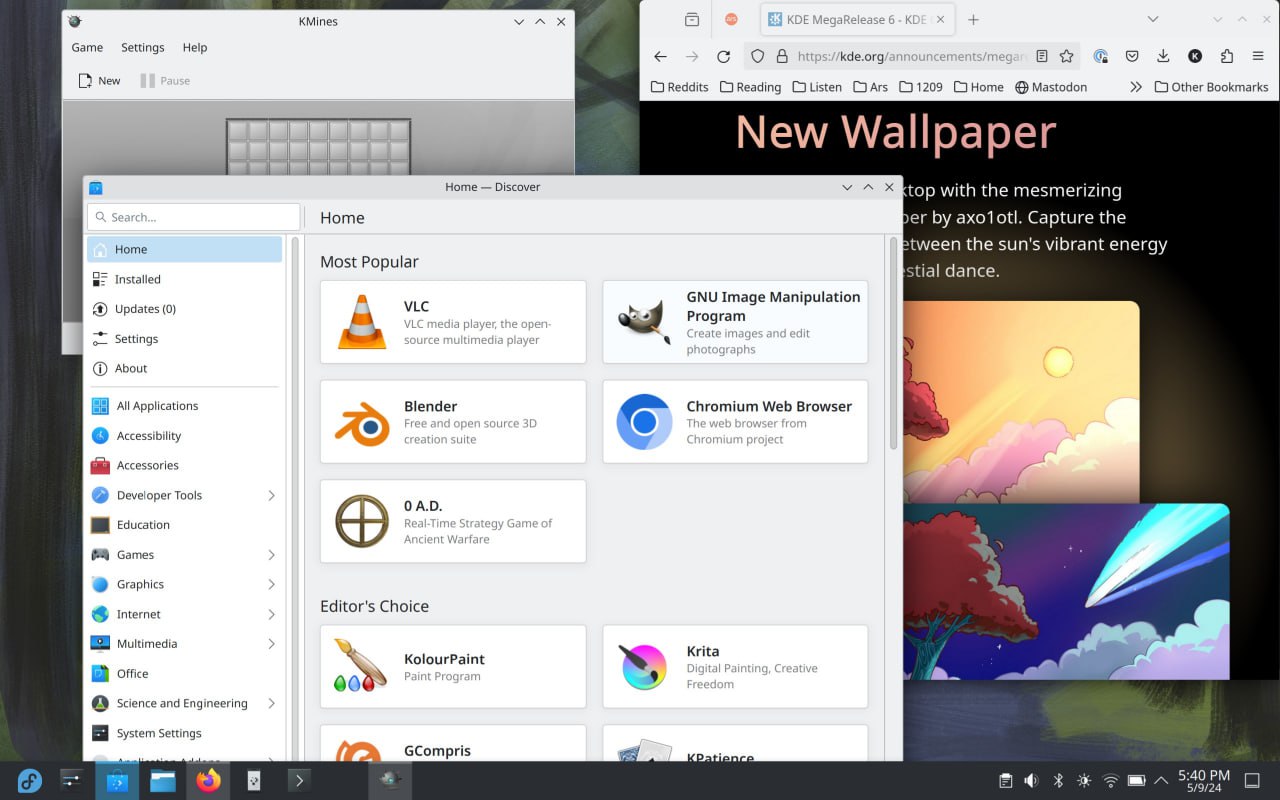
Task: Select the Blender application card
Action: 452,422
